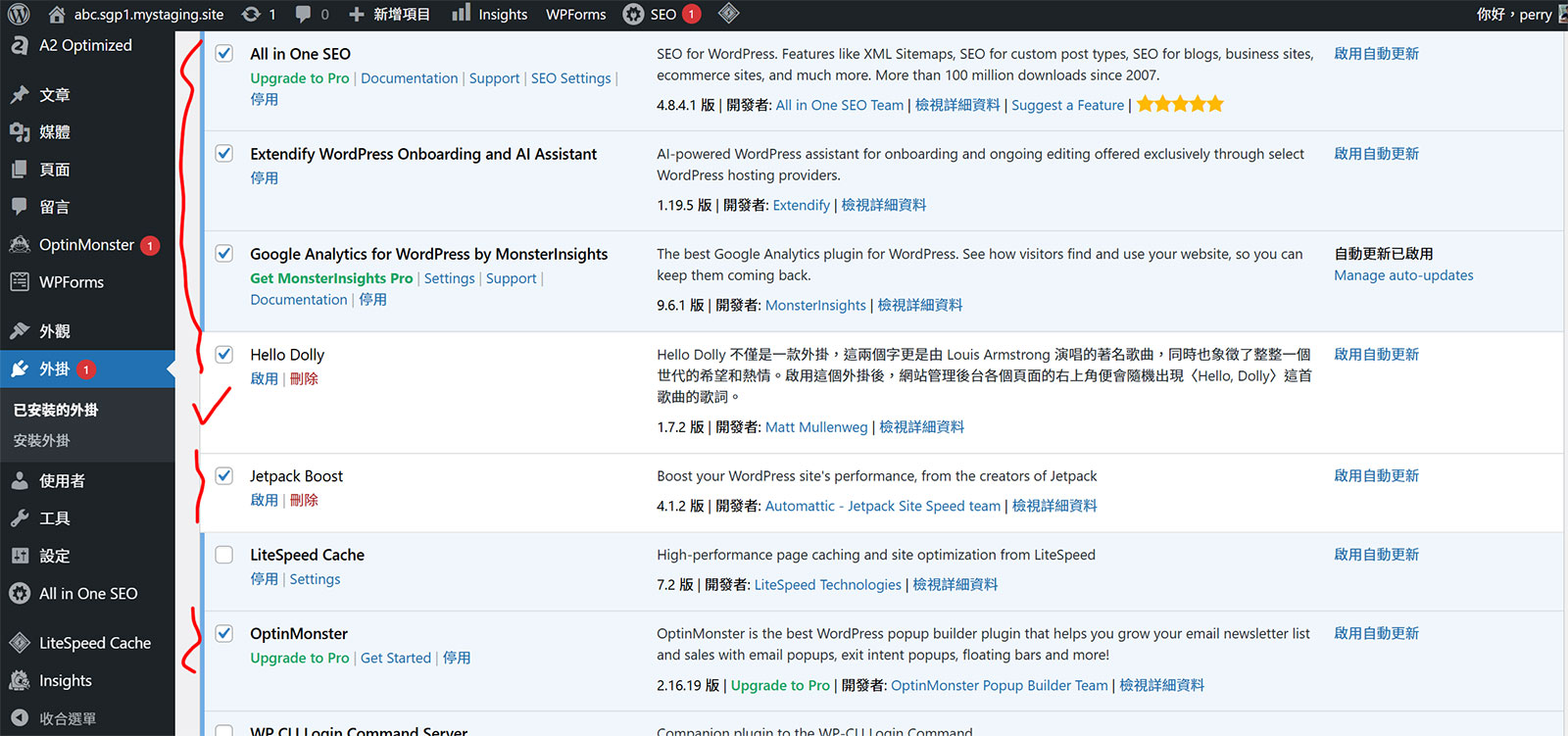Uncheck the Jetpack Boost checkbox
The width and height of the screenshot is (1568, 736).
[x=224, y=476]
